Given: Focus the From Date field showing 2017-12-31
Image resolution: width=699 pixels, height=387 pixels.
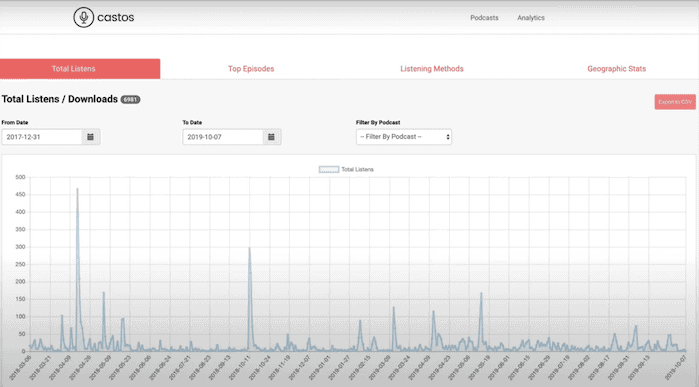Looking at the screenshot, I should pyautogui.click(x=42, y=137).
